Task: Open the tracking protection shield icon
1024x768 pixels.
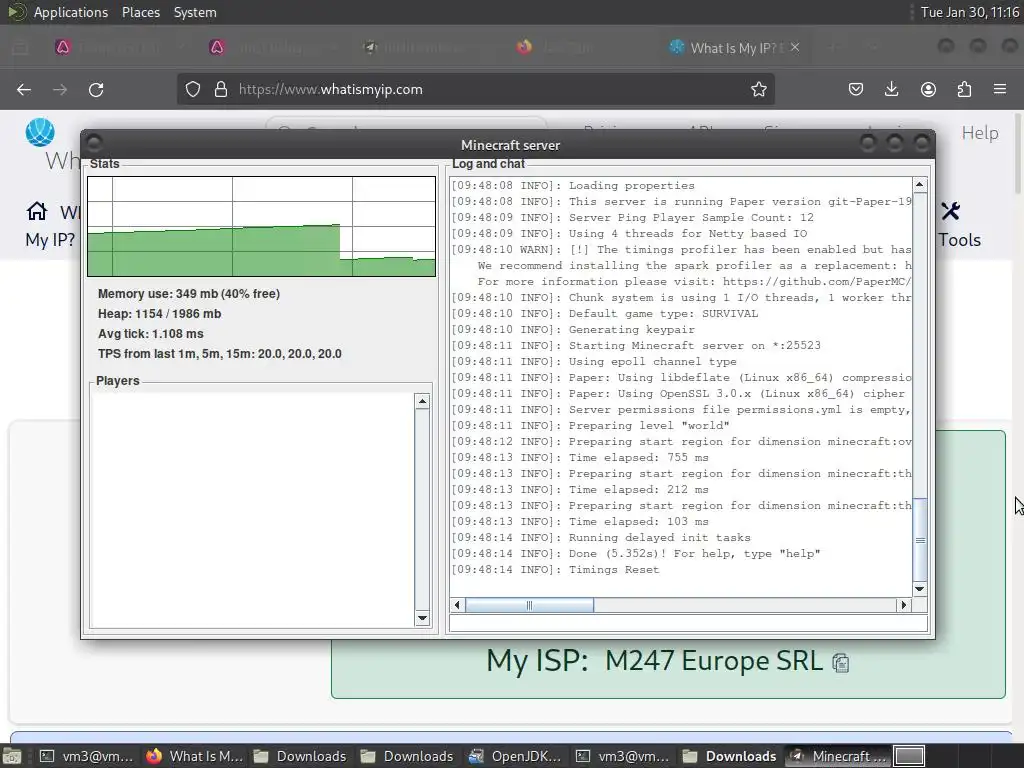Action: click(x=193, y=89)
